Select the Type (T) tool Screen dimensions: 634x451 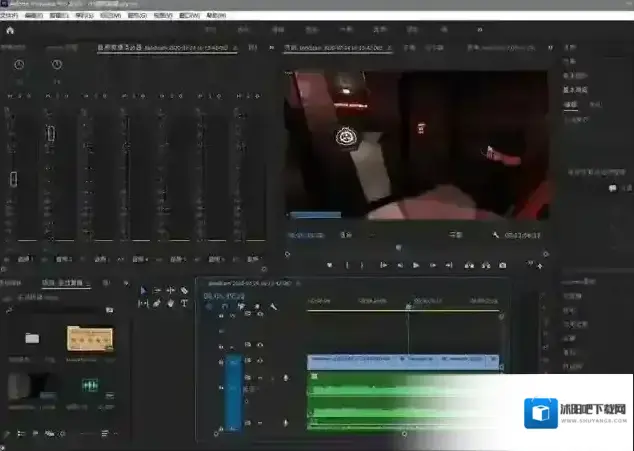pos(185,303)
